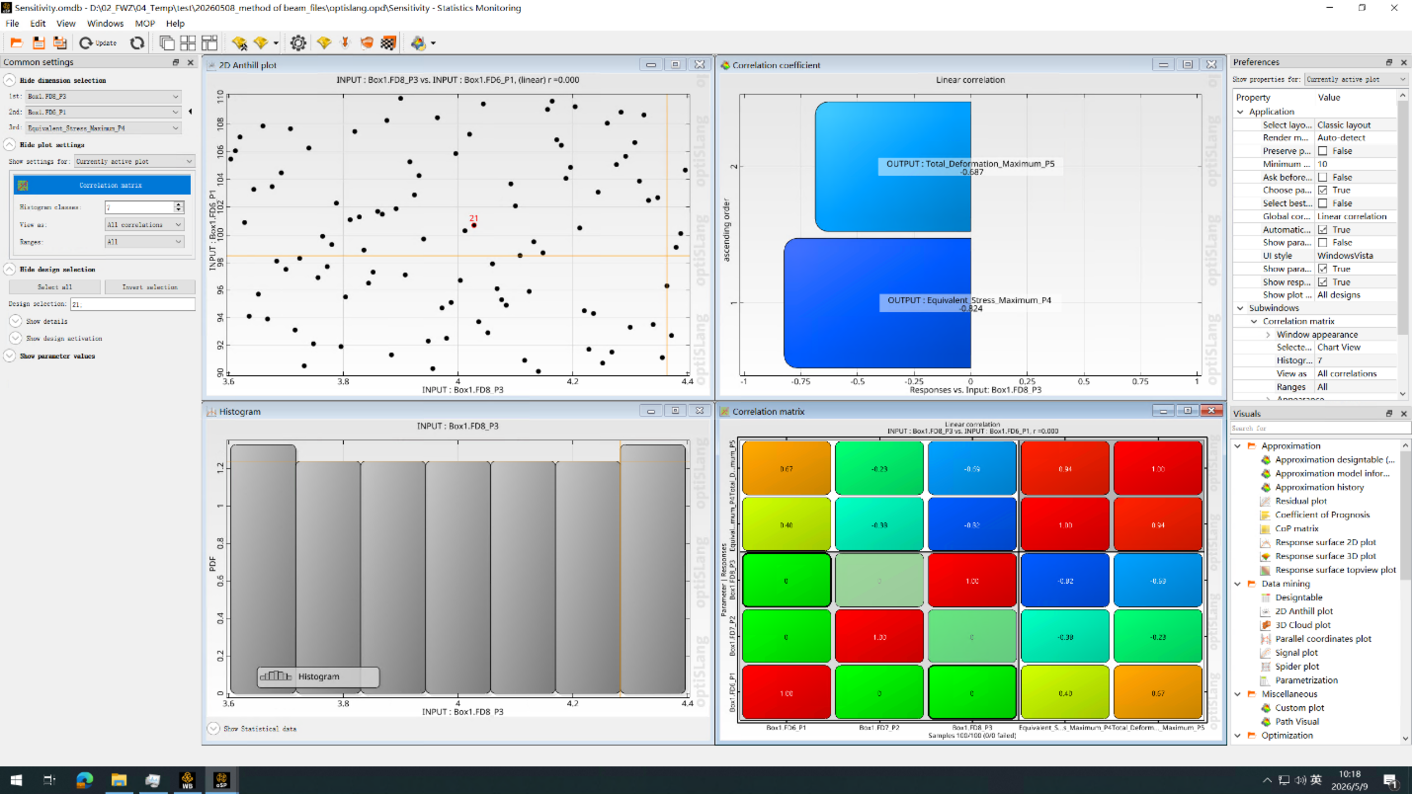Click the Select all button
Viewport: 1412px width, 794px height.
click(54, 287)
